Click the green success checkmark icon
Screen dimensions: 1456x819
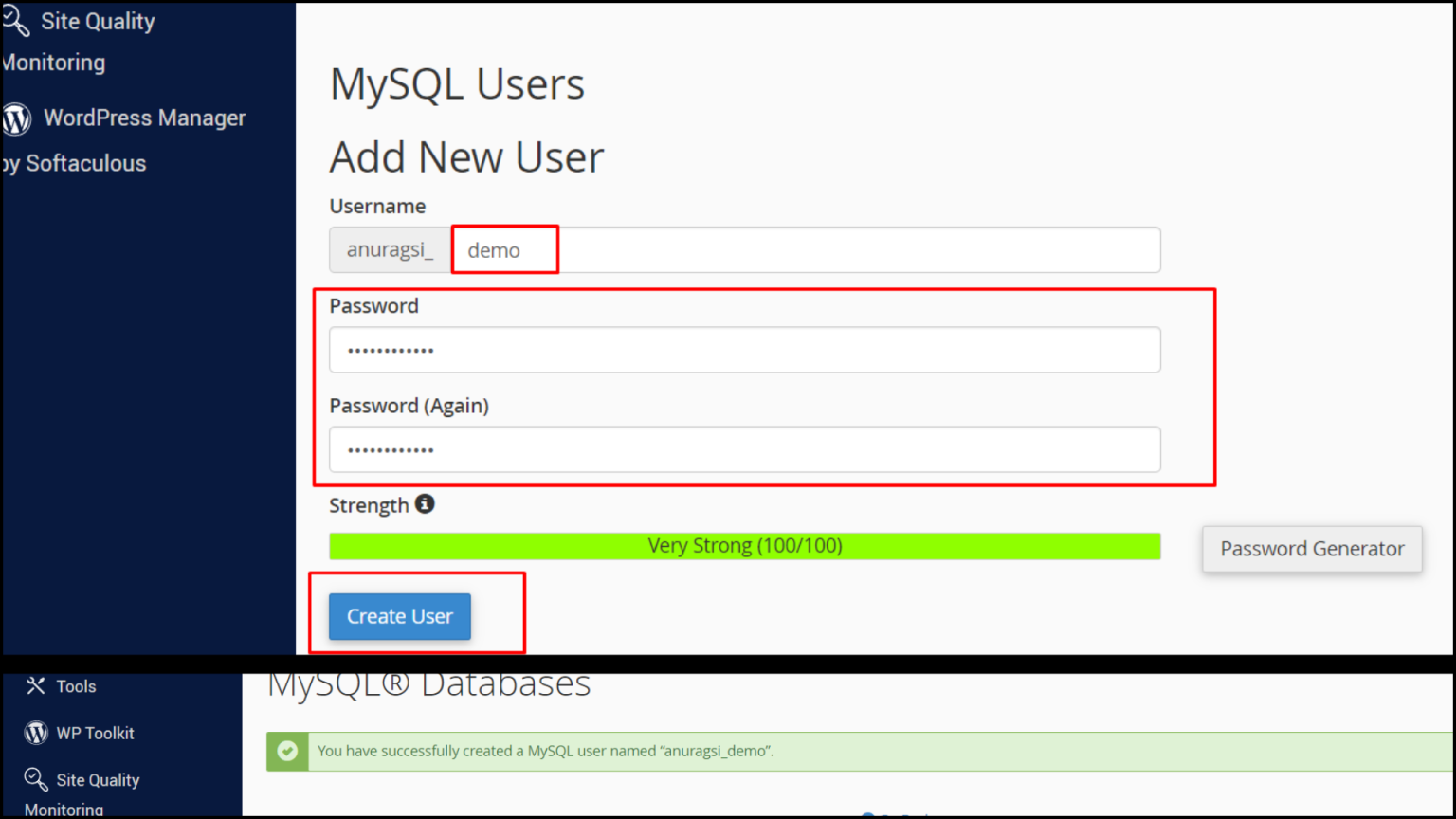pyautogui.click(x=287, y=751)
